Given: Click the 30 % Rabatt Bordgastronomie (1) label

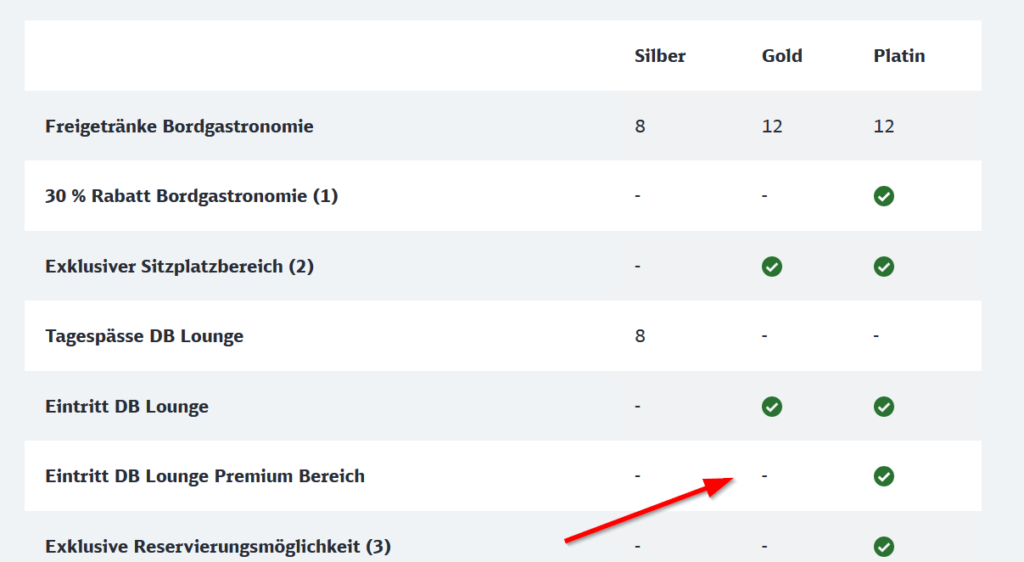Looking at the screenshot, I should [x=191, y=196].
